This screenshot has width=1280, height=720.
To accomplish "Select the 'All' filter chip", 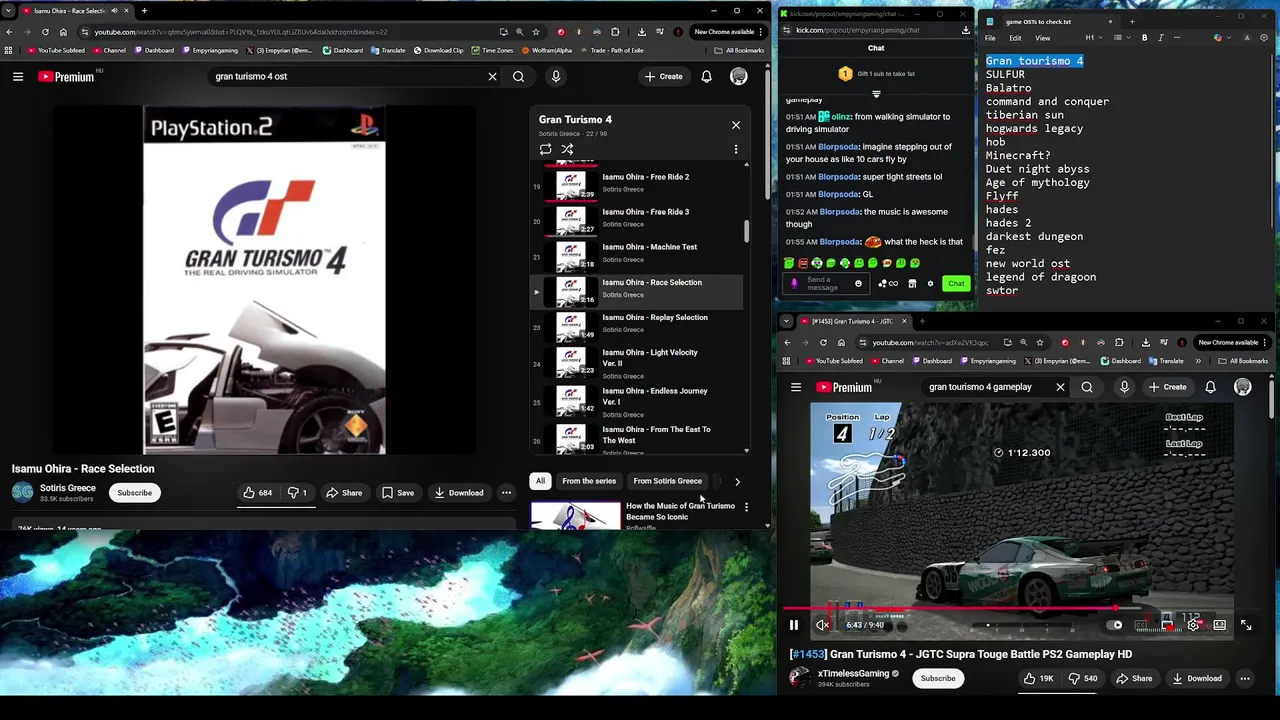I will (x=540, y=481).
